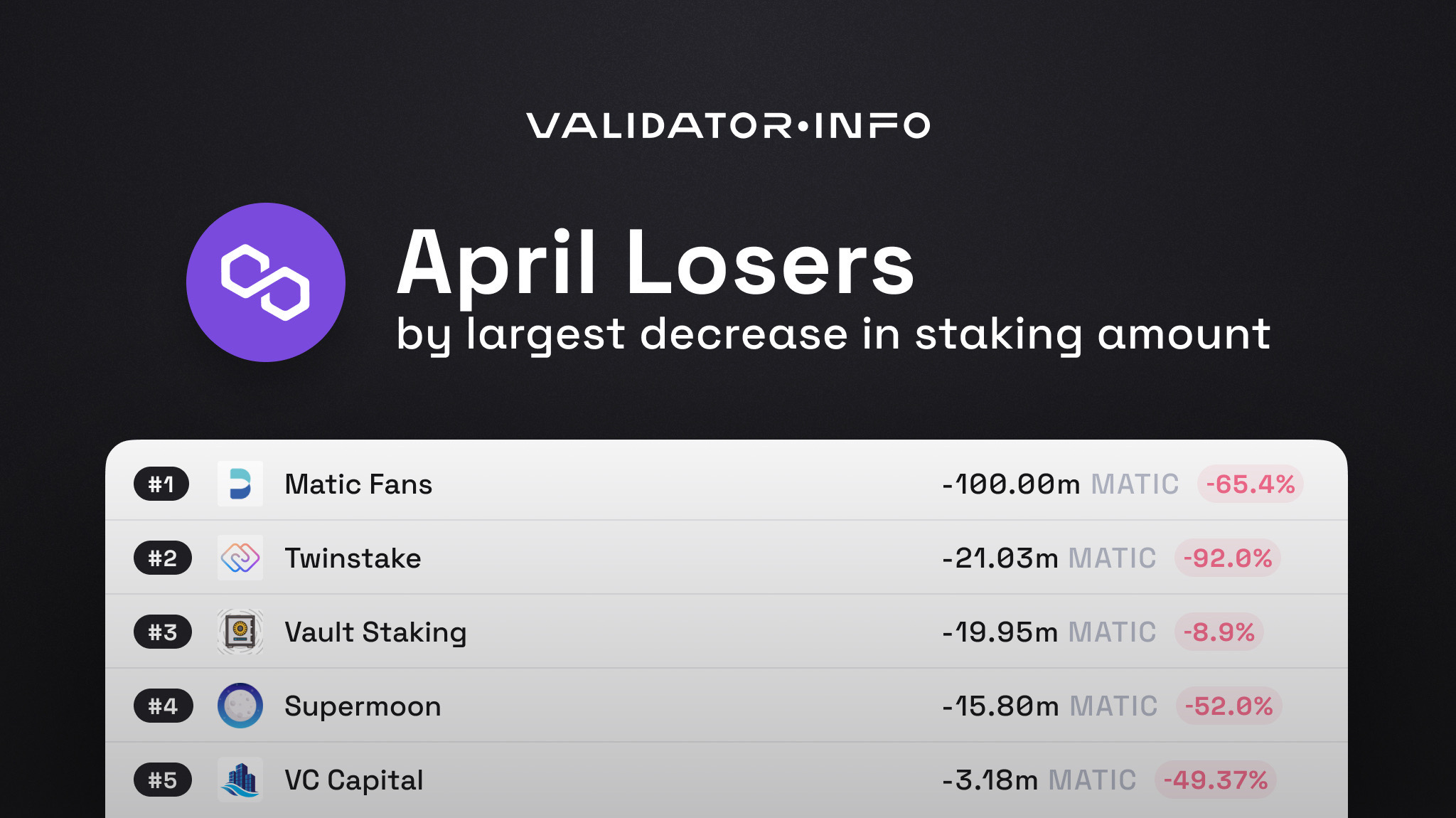Select the #2 rank badge
This screenshot has height=818, width=1456.
click(x=163, y=558)
